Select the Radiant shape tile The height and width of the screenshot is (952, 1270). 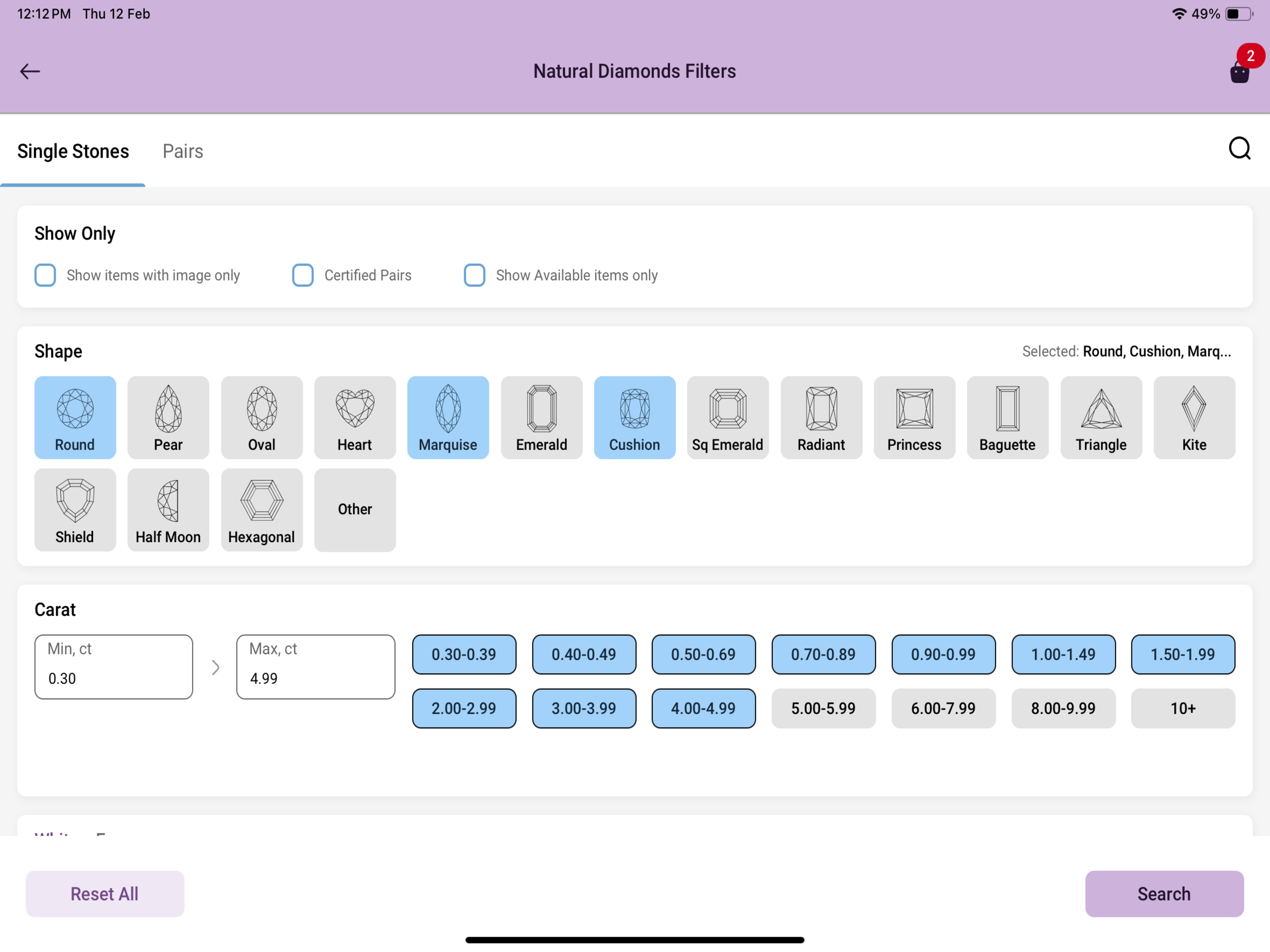click(821, 417)
